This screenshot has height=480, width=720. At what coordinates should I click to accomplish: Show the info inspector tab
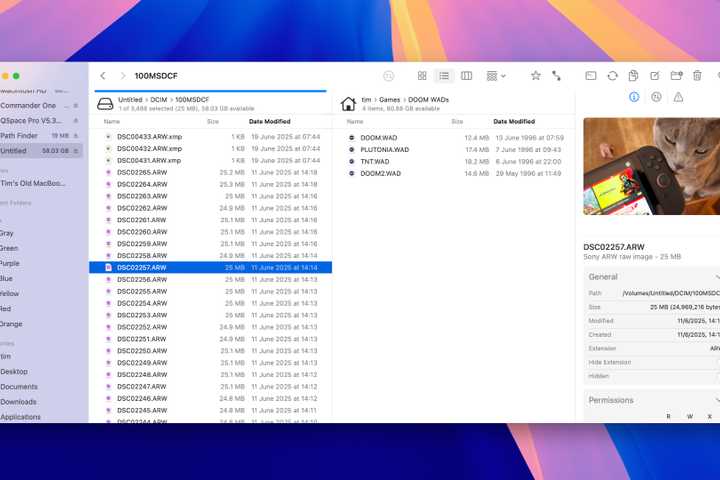(x=634, y=97)
